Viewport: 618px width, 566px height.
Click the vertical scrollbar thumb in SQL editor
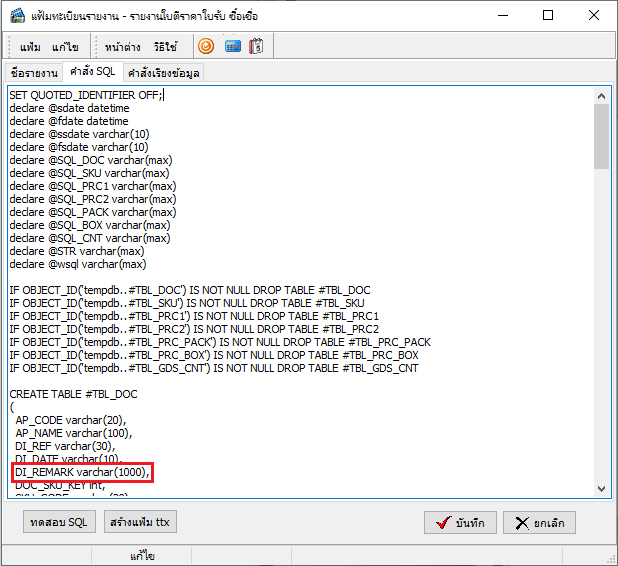[x=601, y=135]
